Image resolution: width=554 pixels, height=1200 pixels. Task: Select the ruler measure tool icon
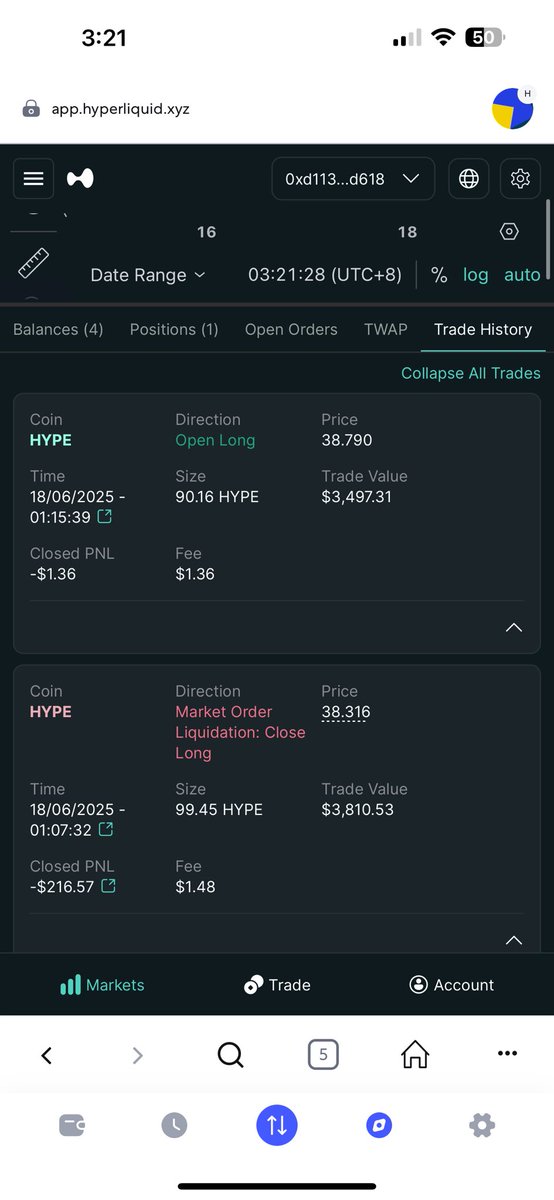pos(33,262)
